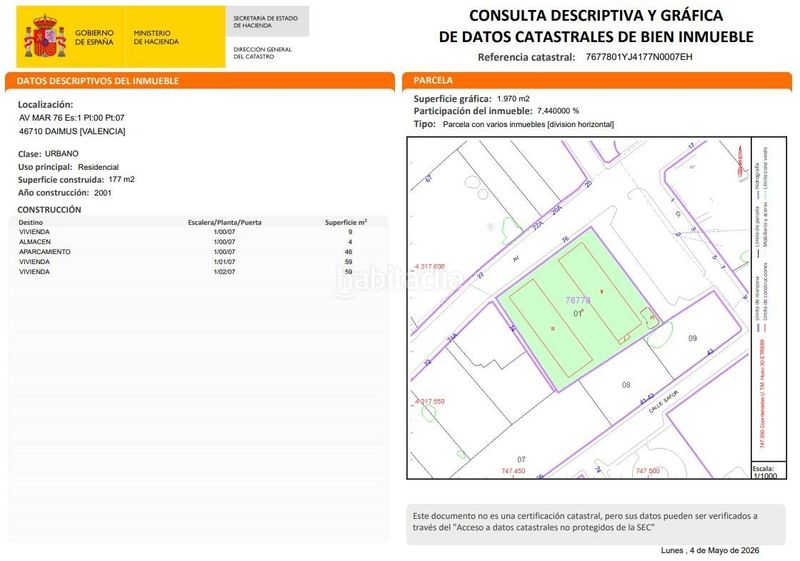Select 'SECRETARÍA DE ESTADO DE HACIENDA' label
The height and width of the screenshot is (561, 800).
coord(265,21)
